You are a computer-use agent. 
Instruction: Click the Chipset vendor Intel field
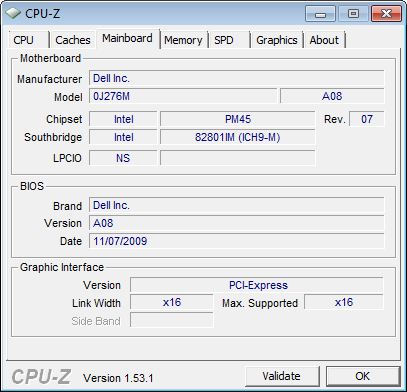coord(123,119)
